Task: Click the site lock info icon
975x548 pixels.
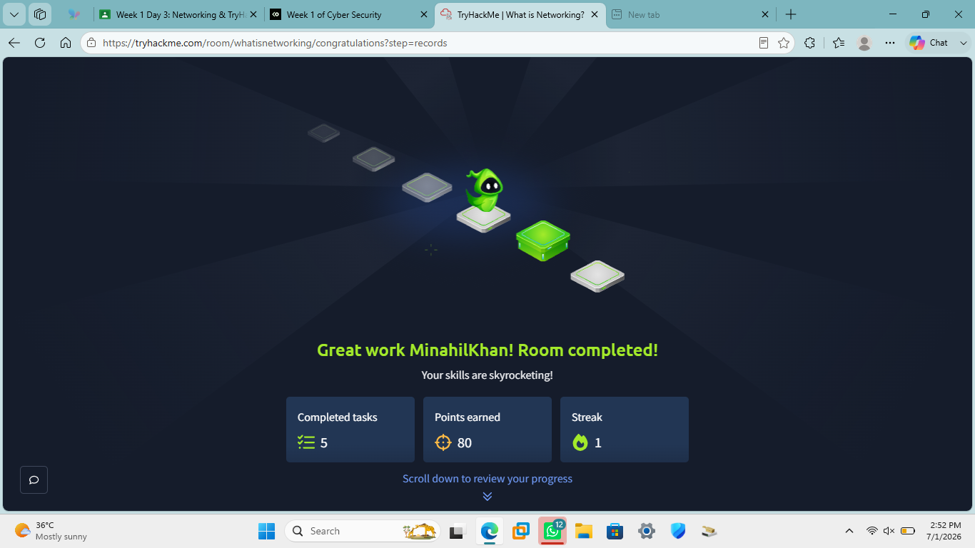Action: [91, 43]
